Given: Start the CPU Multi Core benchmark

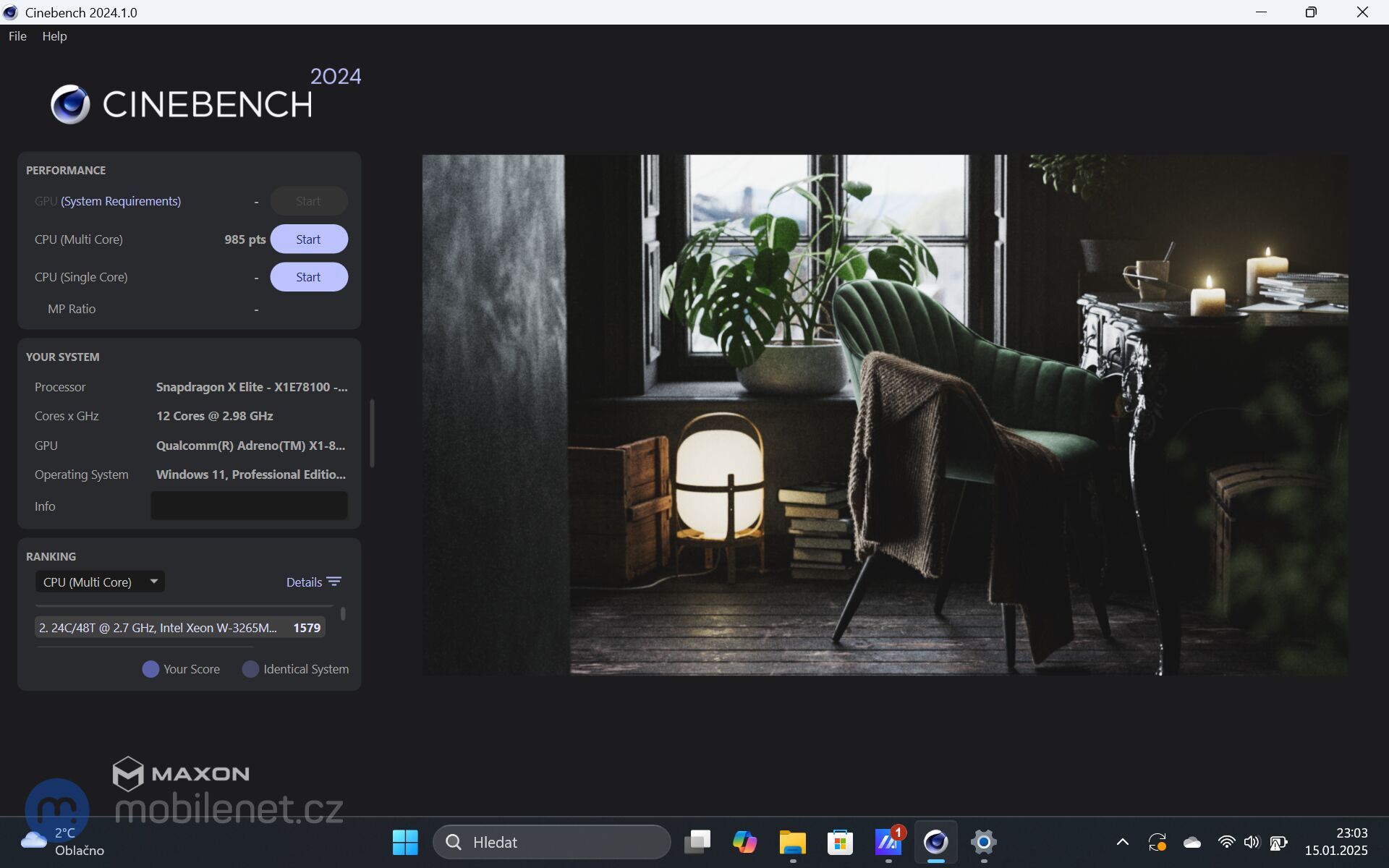Looking at the screenshot, I should [x=308, y=238].
